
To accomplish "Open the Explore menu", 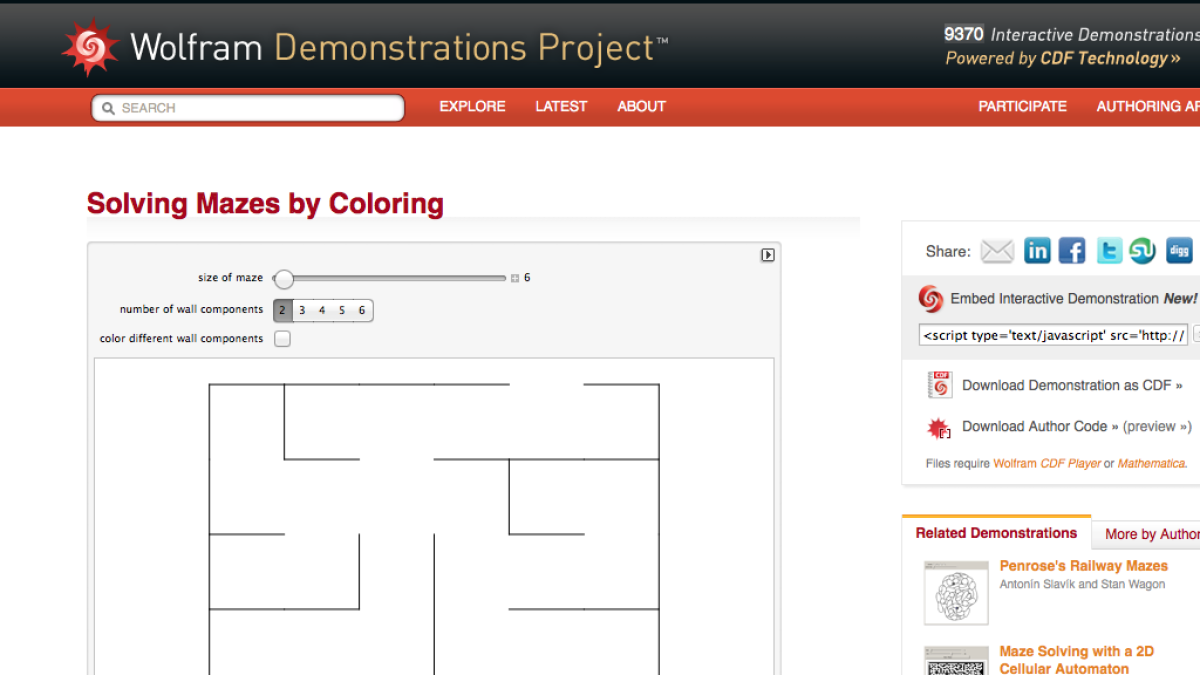I will pyautogui.click(x=472, y=106).
